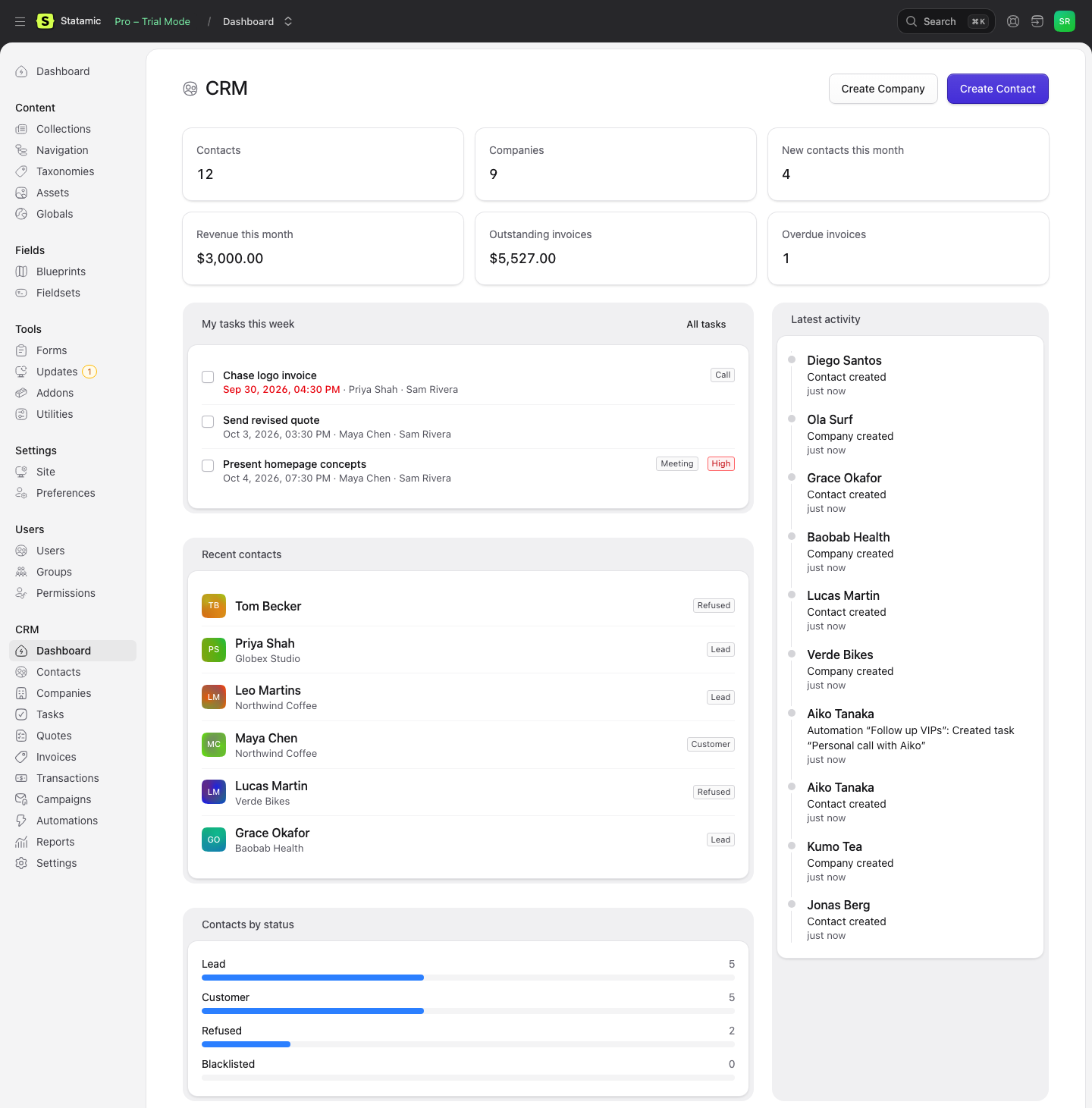The height and width of the screenshot is (1108, 1092).
Task: Click the Refused status progress bar
Action: (x=468, y=1044)
